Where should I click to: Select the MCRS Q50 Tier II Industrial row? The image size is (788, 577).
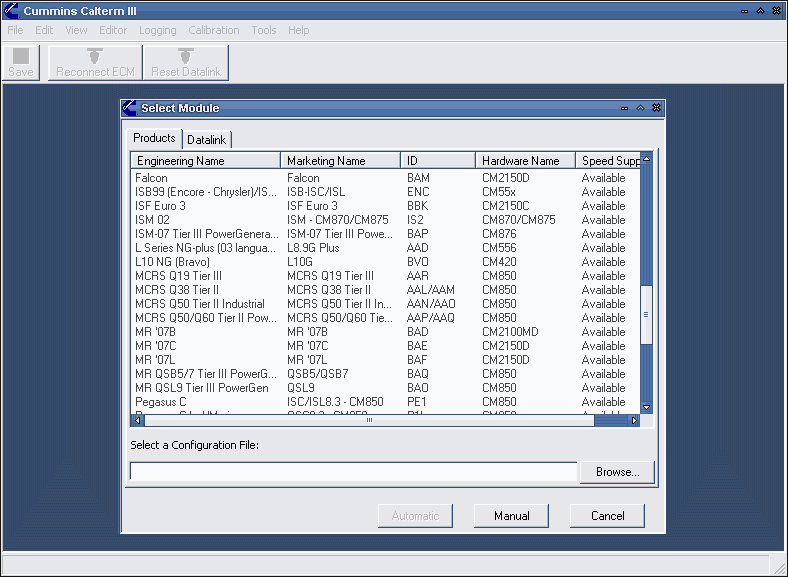[x=385, y=304]
